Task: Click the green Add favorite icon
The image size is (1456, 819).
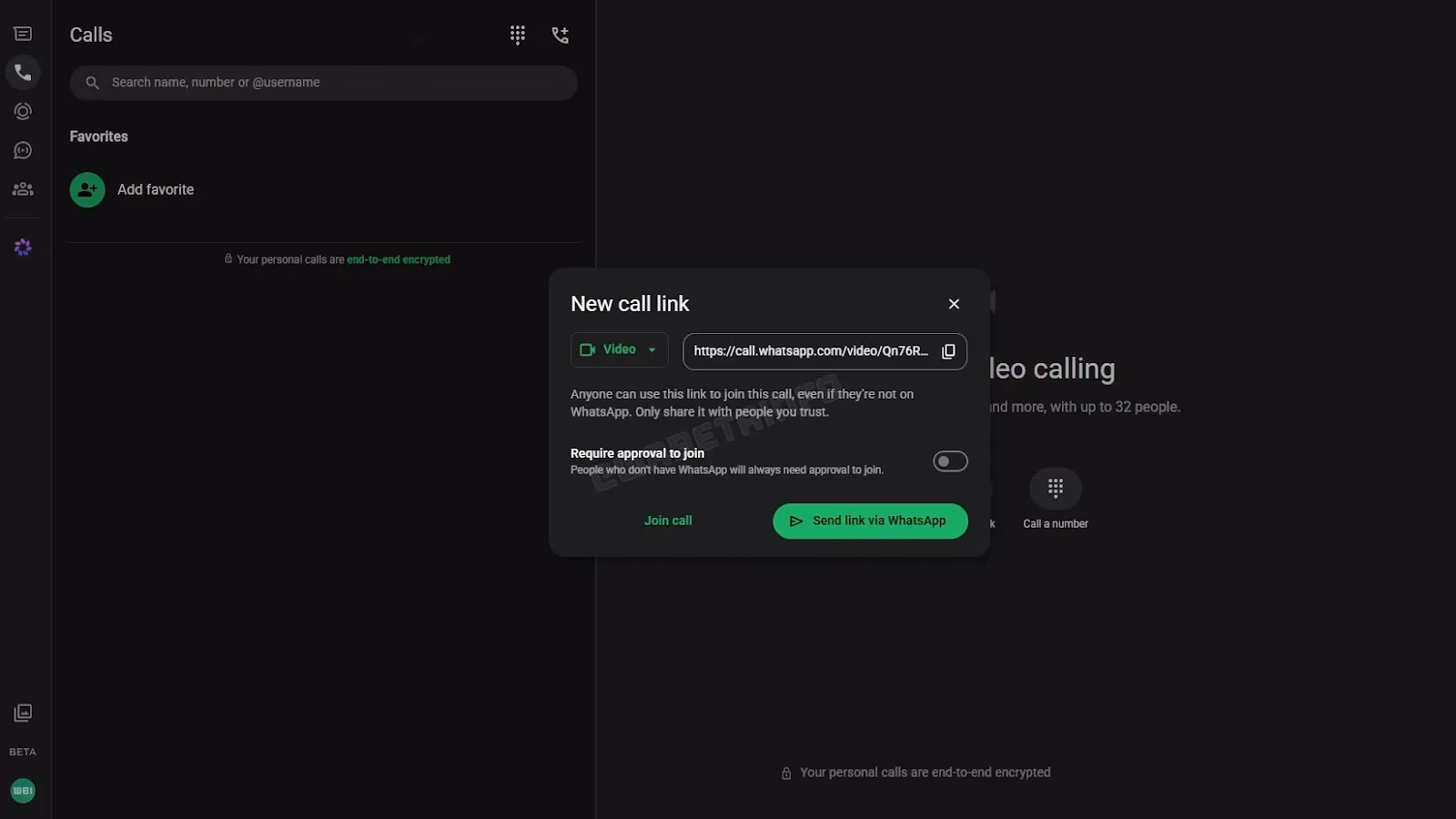Action: 87,189
